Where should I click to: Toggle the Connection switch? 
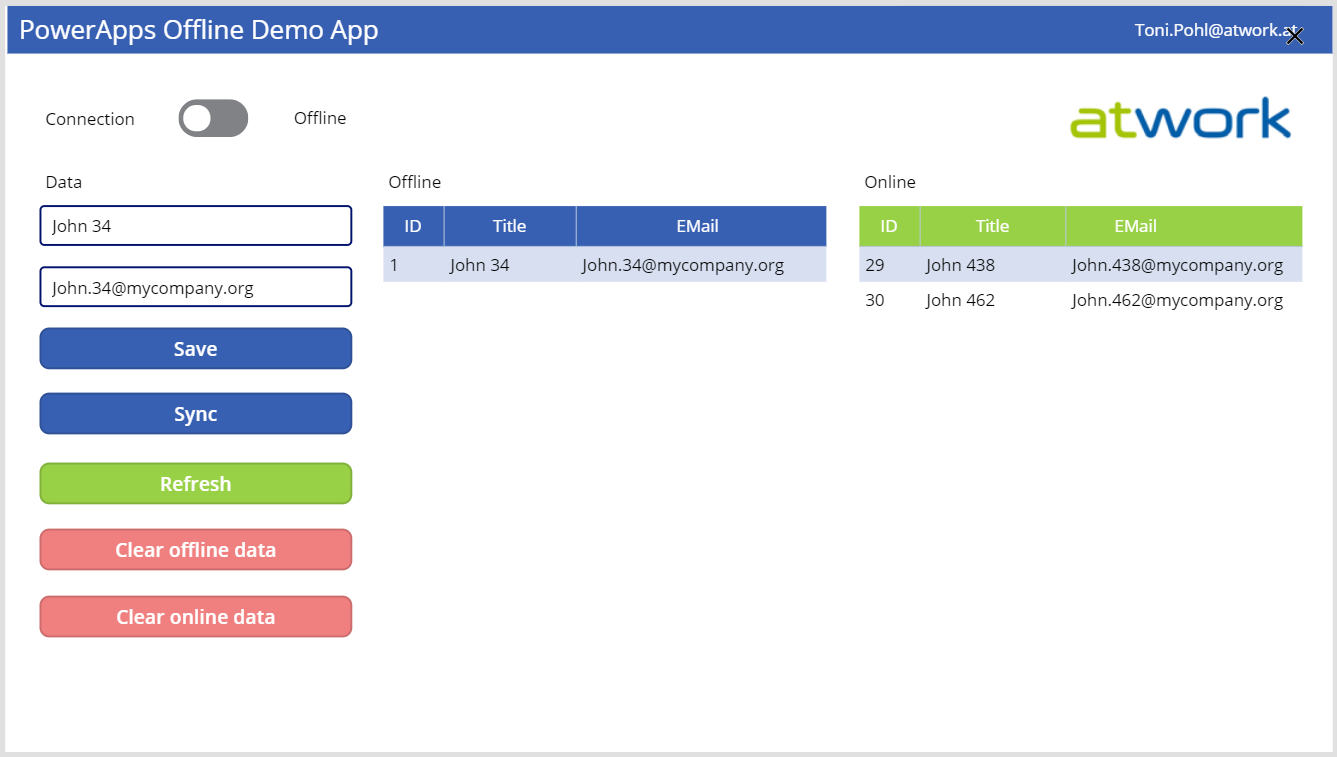coord(213,118)
